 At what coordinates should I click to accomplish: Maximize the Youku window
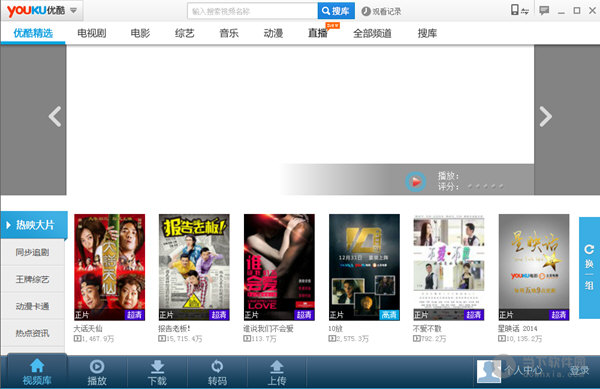[577, 11]
